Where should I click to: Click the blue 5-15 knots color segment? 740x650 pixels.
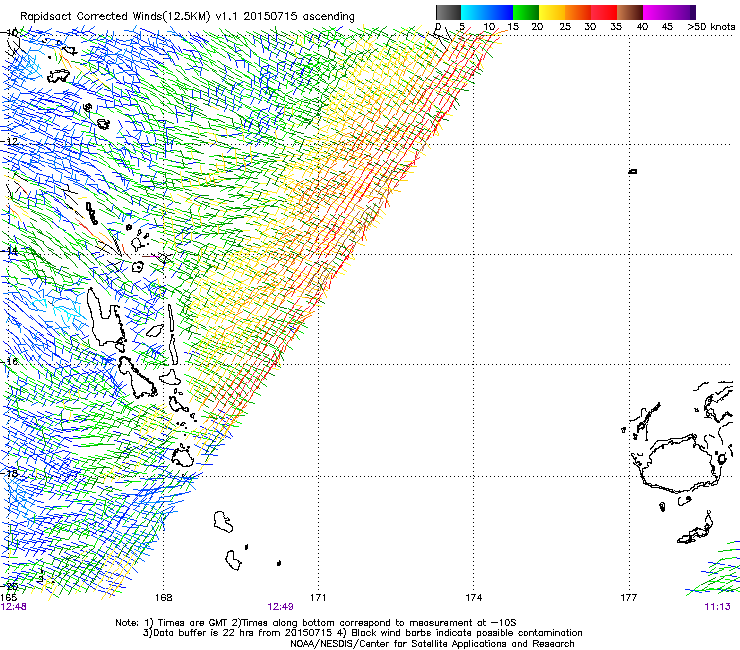click(x=487, y=12)
